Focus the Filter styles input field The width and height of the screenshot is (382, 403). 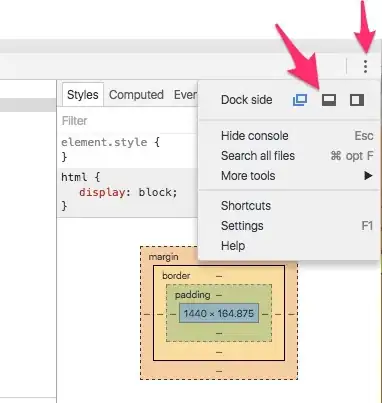[x=128, y=121]
